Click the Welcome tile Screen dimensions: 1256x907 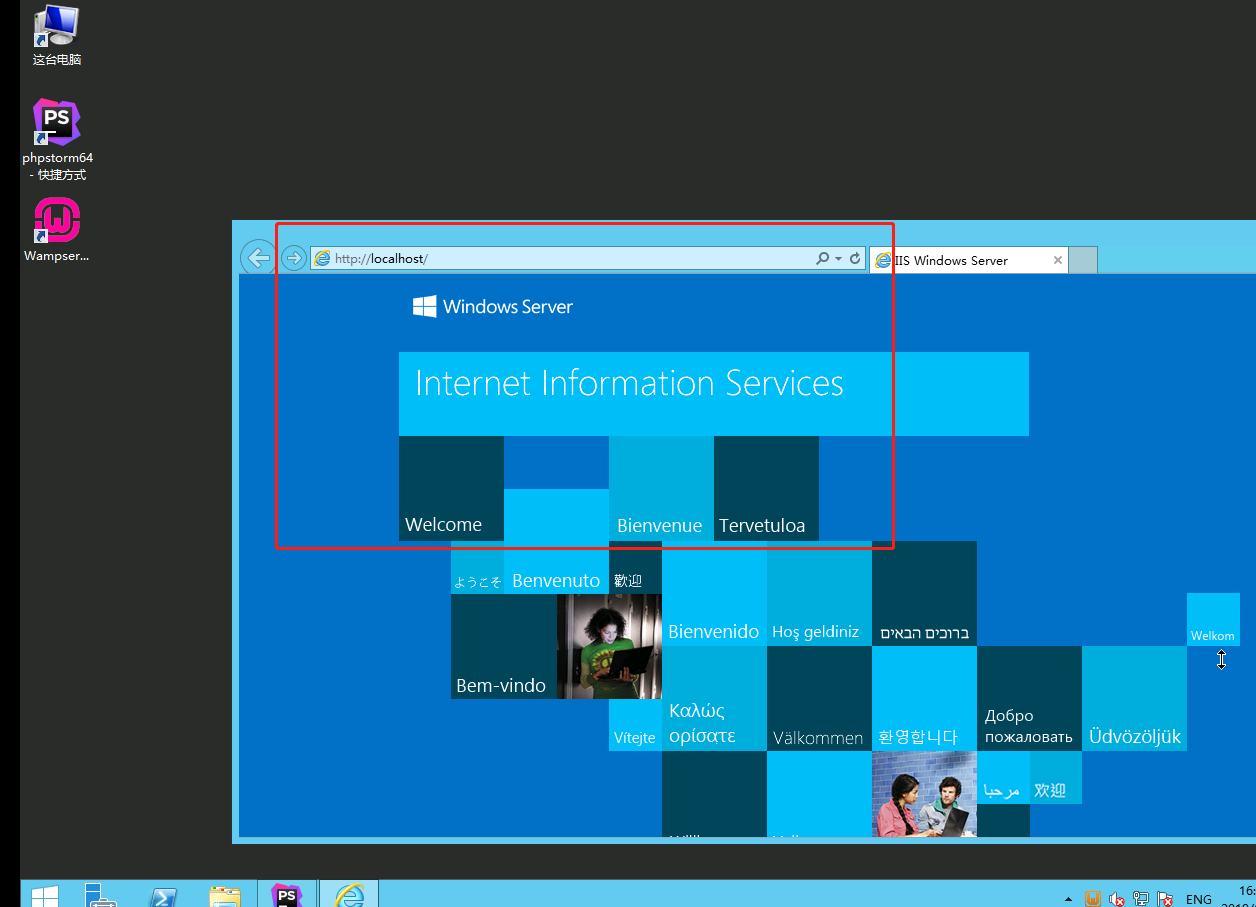click(451, 489)
